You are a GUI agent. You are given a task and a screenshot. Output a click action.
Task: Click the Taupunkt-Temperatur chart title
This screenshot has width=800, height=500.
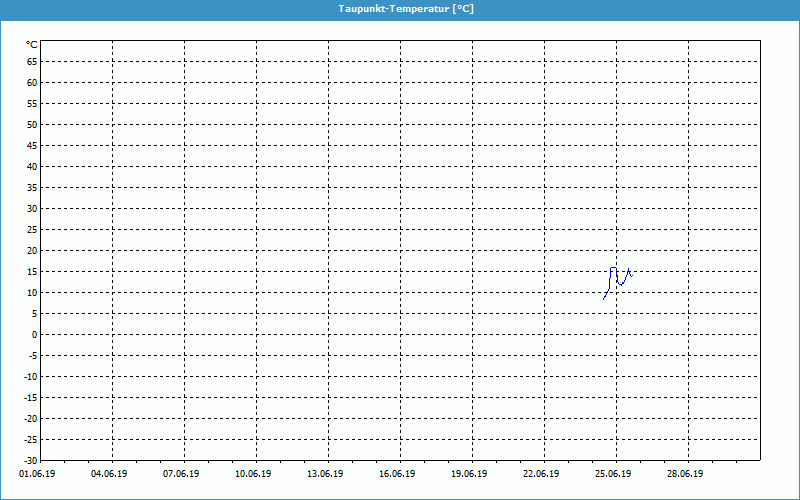click(400, 9)
